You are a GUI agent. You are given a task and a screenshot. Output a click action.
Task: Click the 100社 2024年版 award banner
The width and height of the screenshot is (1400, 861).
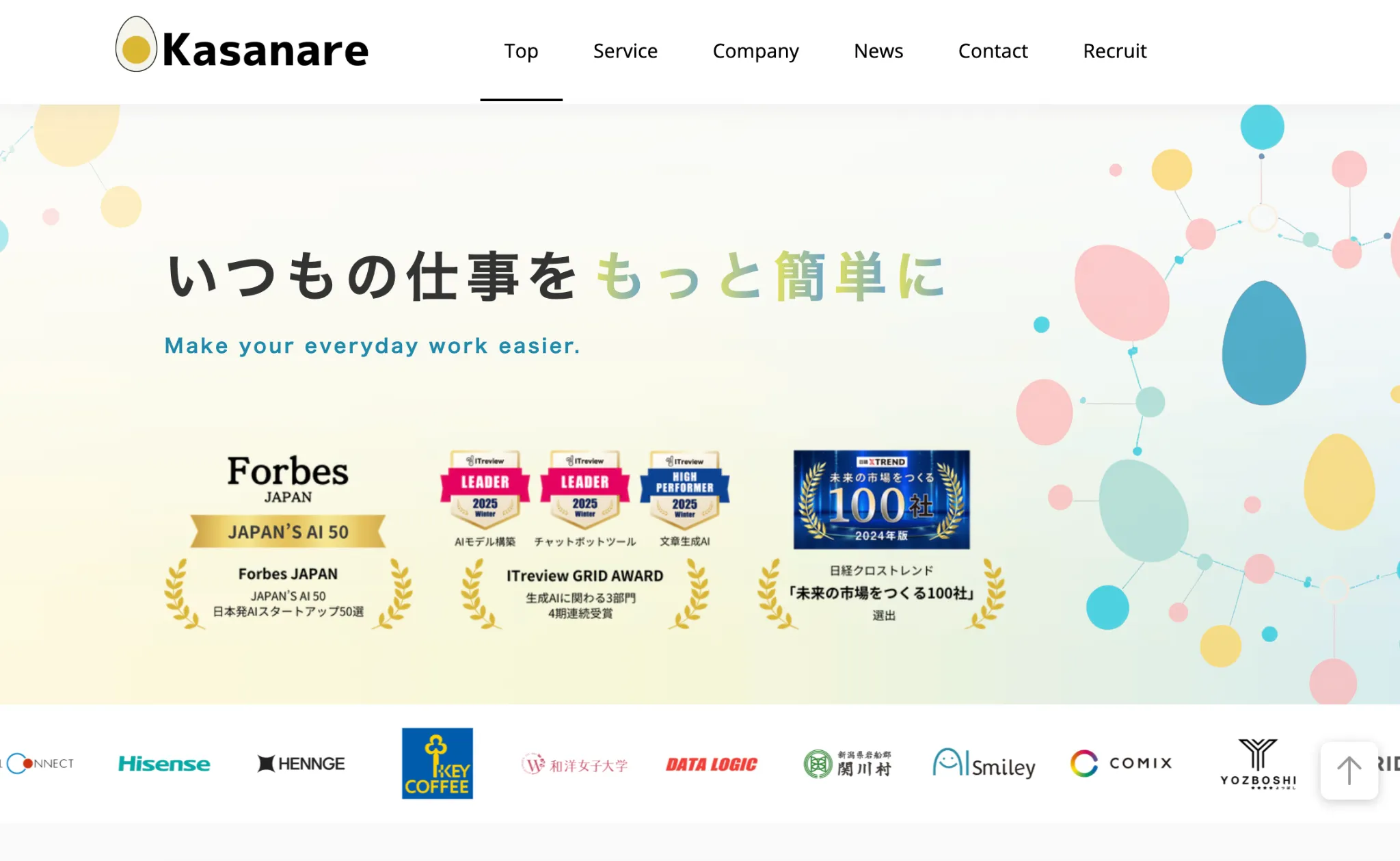click(881, 499)
